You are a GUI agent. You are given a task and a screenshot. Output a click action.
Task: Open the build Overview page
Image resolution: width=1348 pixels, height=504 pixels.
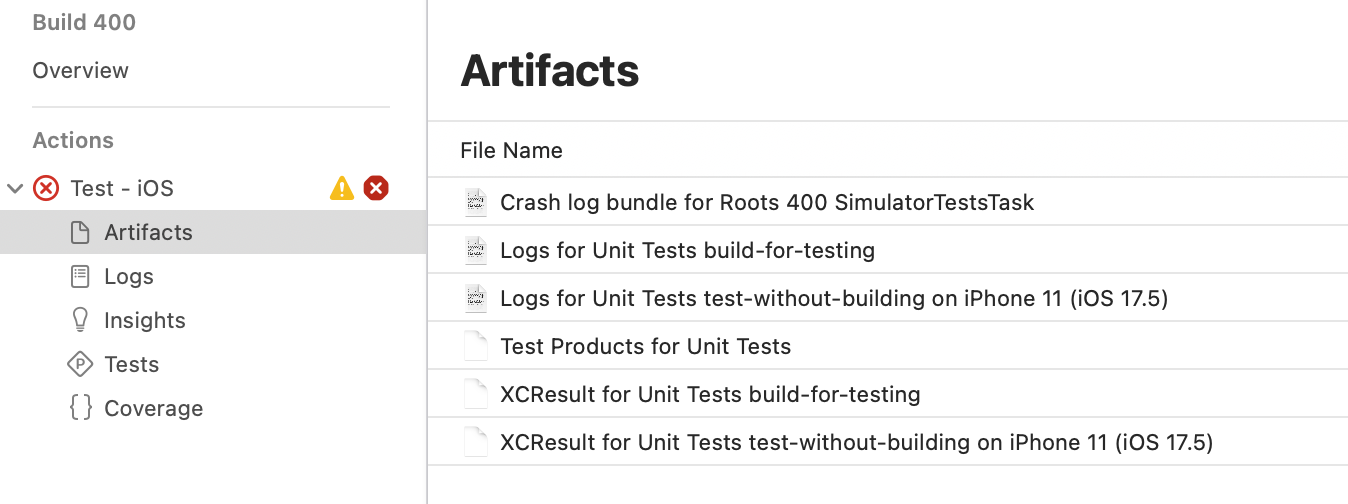click(80, 71)
